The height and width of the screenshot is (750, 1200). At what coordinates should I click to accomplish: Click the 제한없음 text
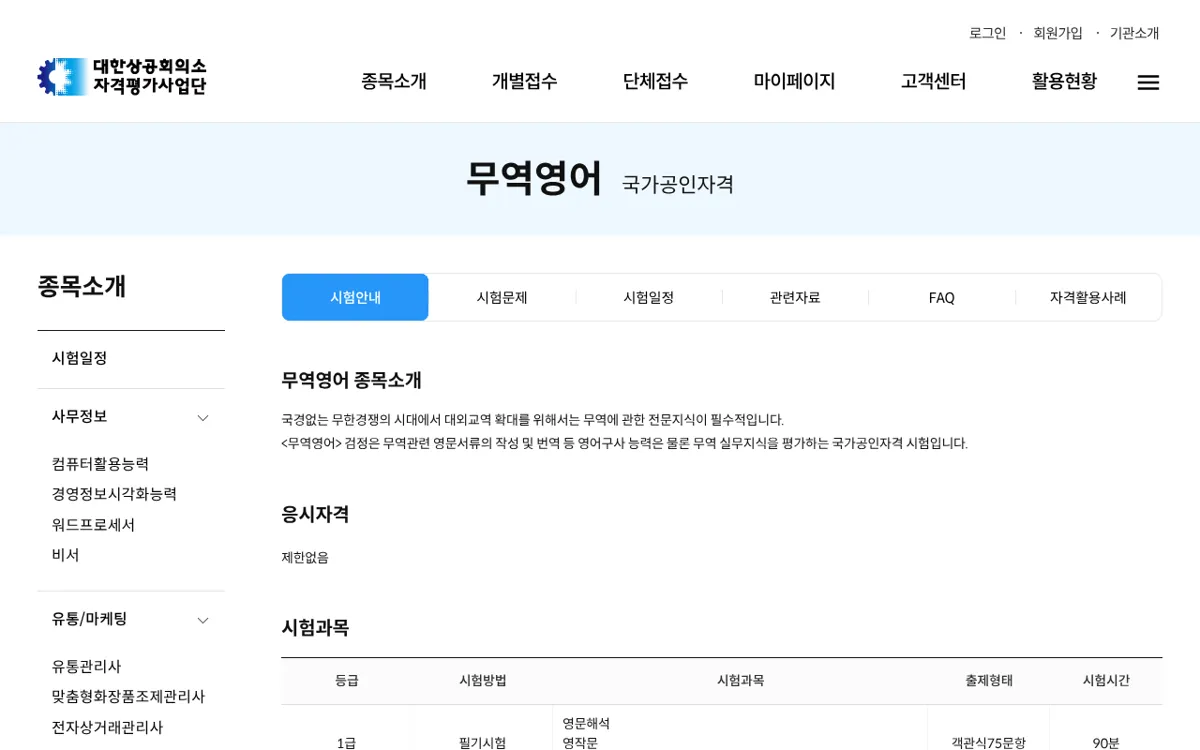tap(305, 558)
